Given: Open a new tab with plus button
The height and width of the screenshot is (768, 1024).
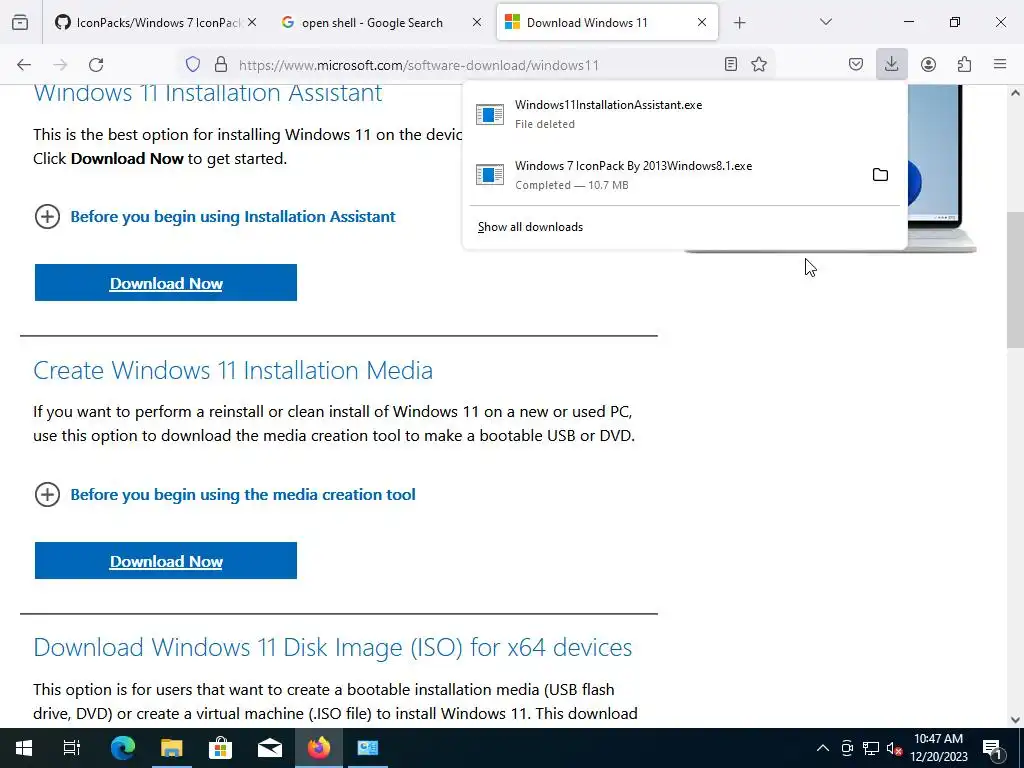Looking at the screenshot, I should [739, 23].
